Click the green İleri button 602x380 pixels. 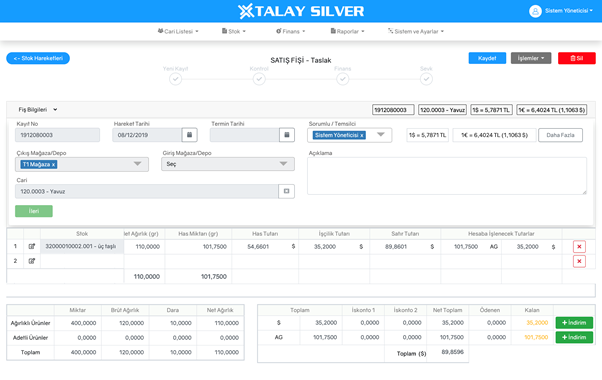click(x=34, y=211)
